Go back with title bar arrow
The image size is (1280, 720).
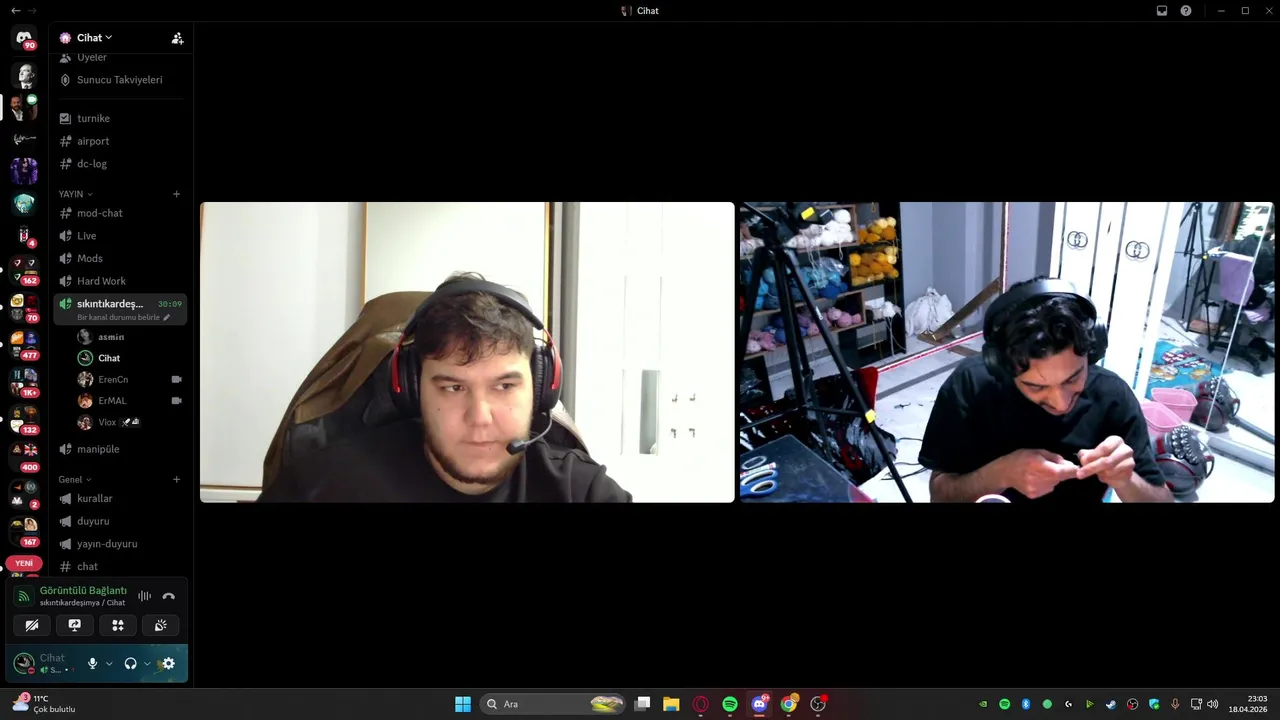(15, 11)
